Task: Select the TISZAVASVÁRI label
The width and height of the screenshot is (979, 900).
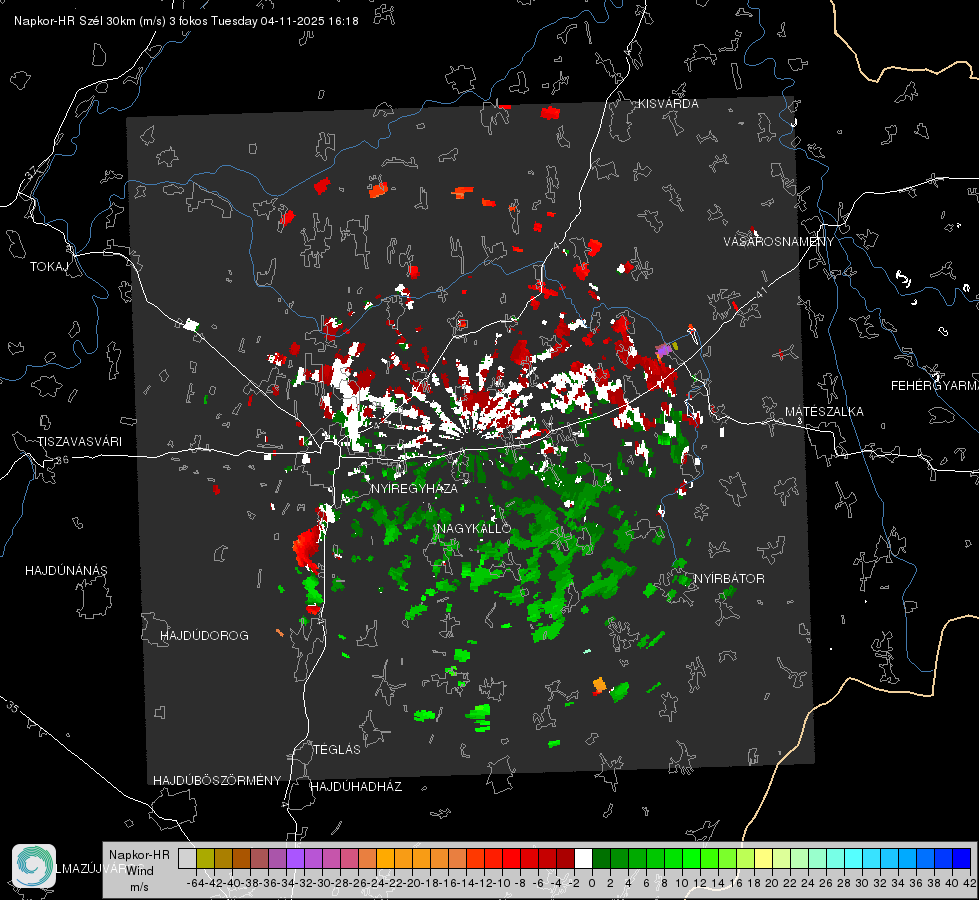Action: tap(79, 442)
